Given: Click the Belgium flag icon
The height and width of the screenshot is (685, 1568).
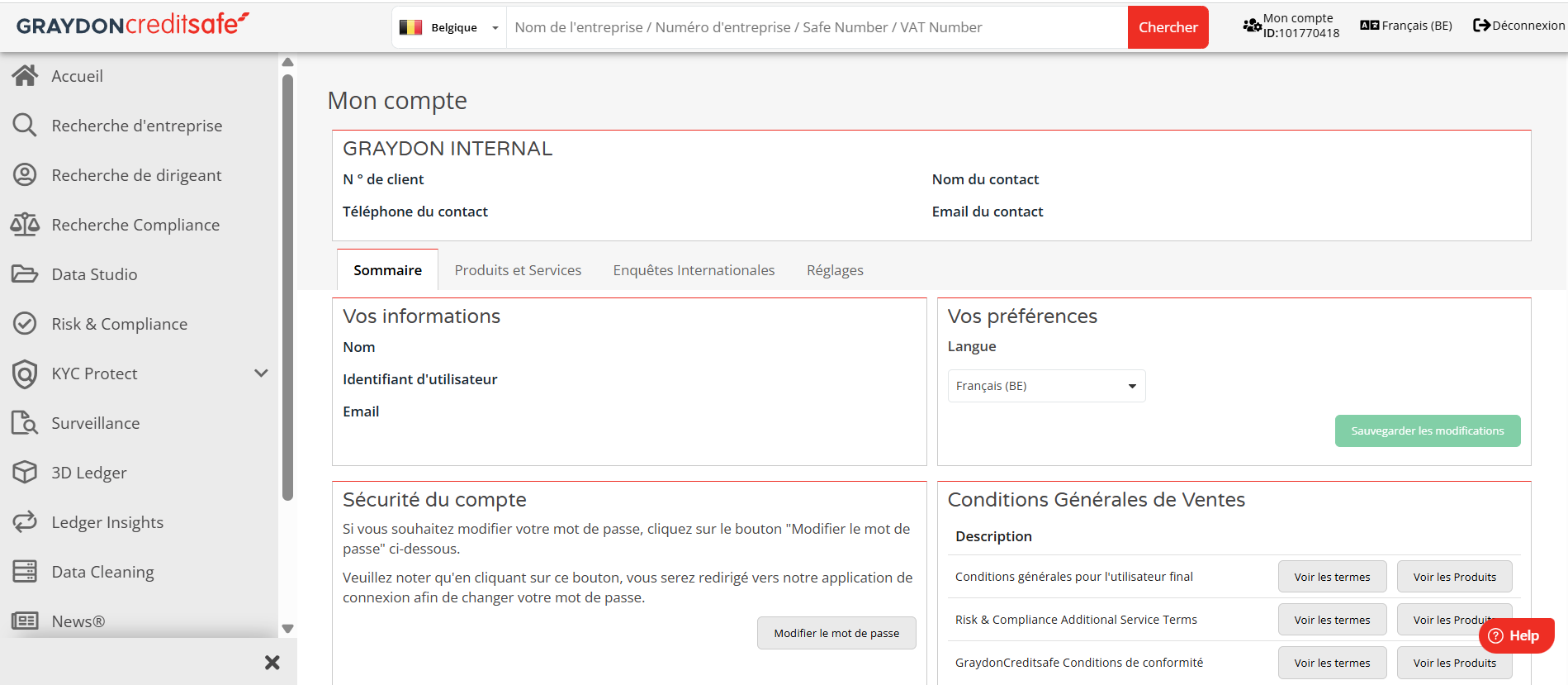Looking at the screenshot, I should tap(410, 27).
